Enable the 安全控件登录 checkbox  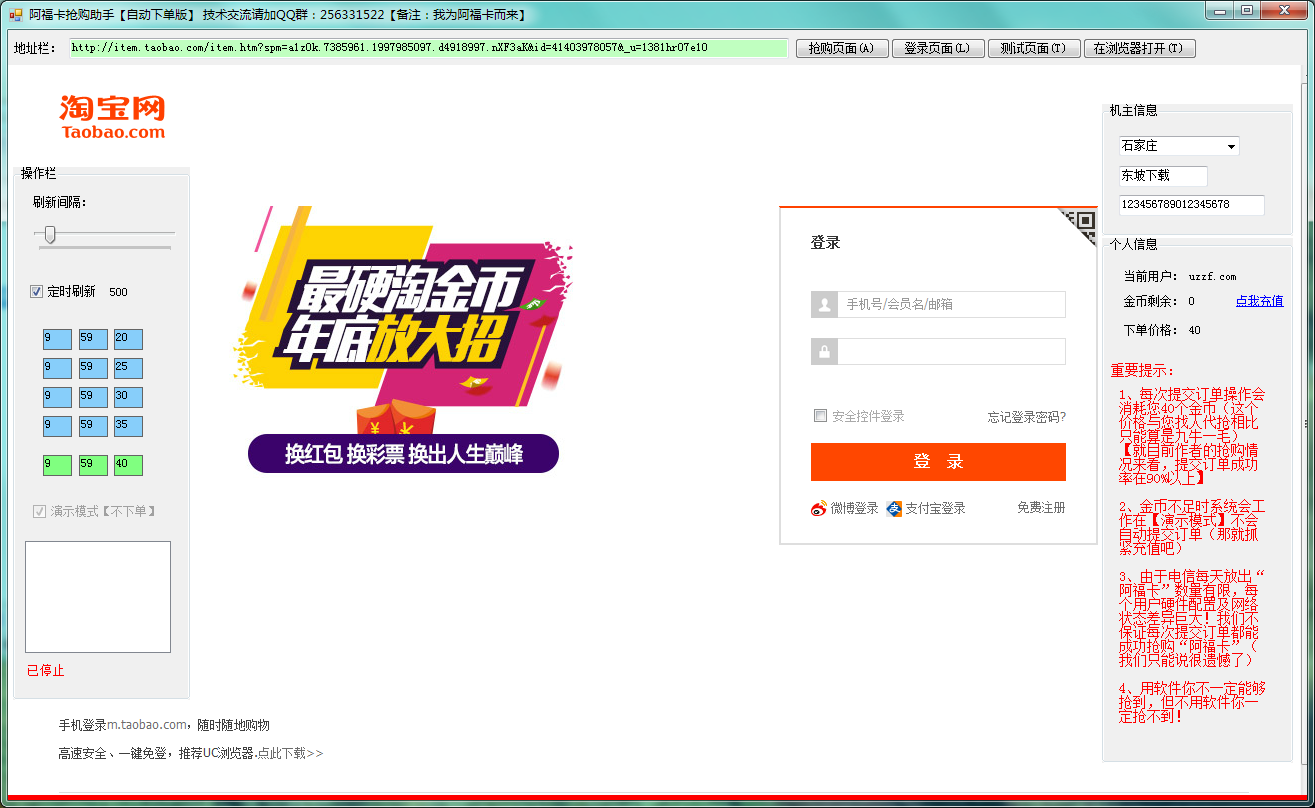tap(820, 416)
